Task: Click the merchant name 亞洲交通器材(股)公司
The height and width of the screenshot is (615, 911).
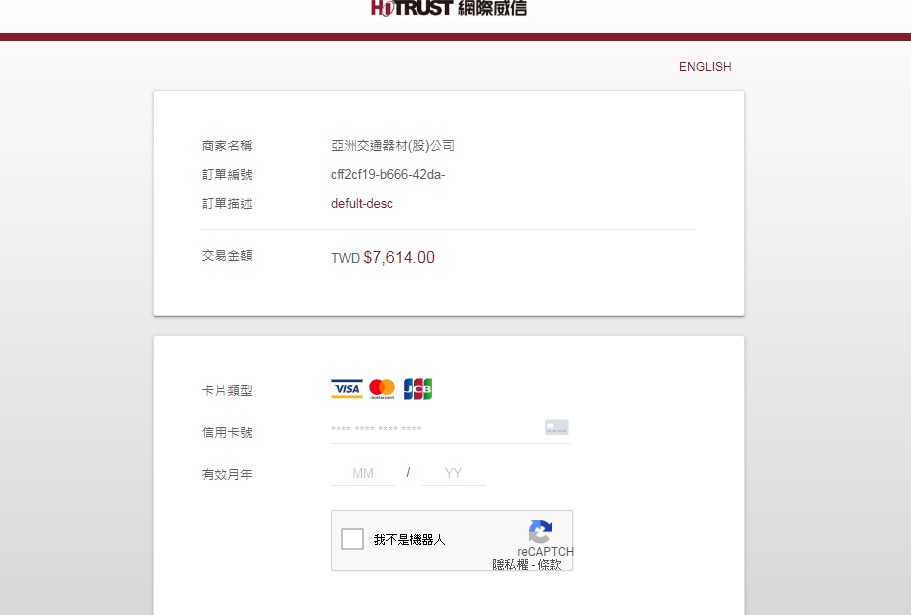Action: [393, 146]
